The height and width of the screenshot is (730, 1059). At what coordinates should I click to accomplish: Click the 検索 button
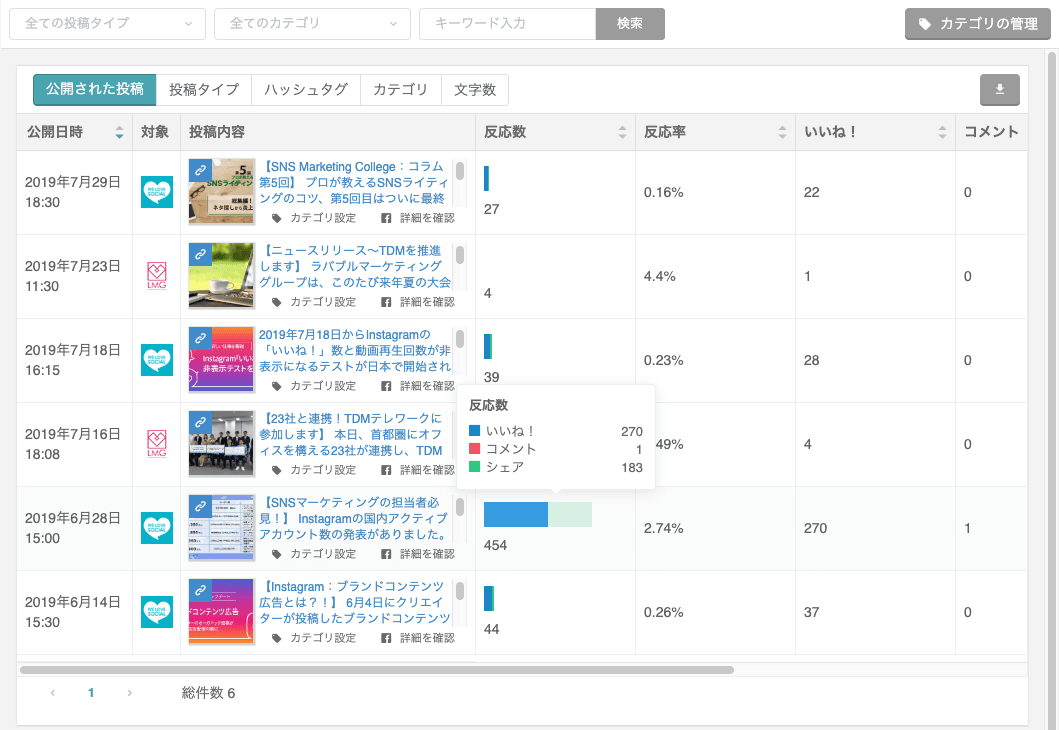pyautogui.click(x=629, y=24)
